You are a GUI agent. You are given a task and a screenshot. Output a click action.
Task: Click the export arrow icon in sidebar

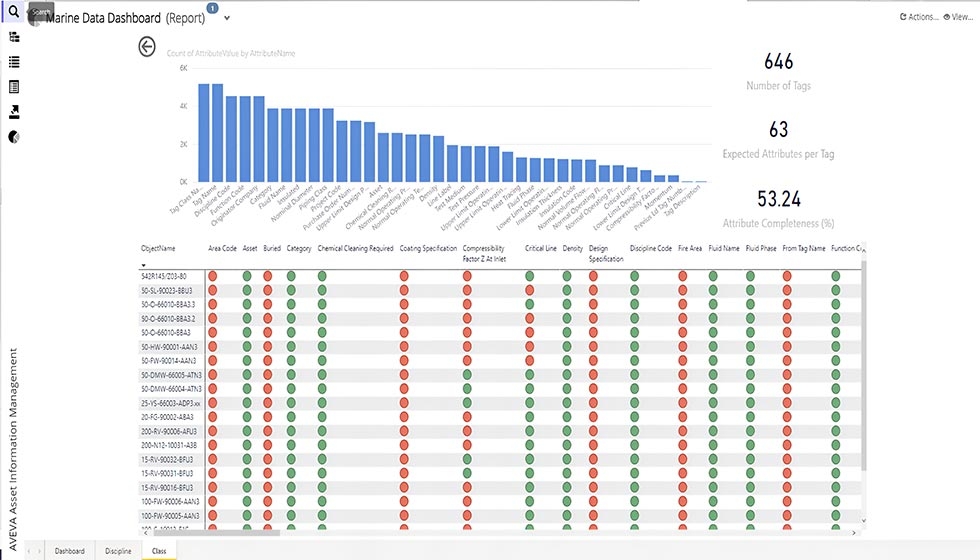point(14,112)
